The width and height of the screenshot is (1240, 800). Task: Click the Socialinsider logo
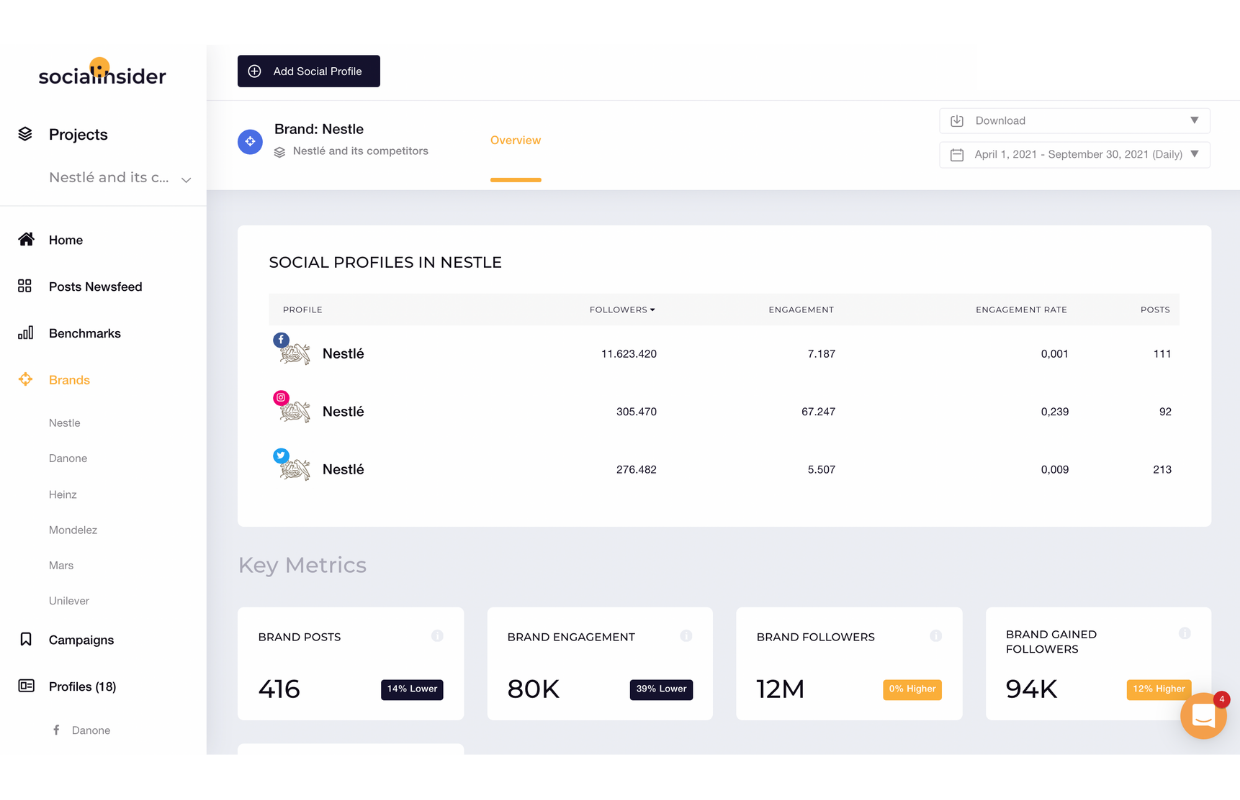coord(102,72)
